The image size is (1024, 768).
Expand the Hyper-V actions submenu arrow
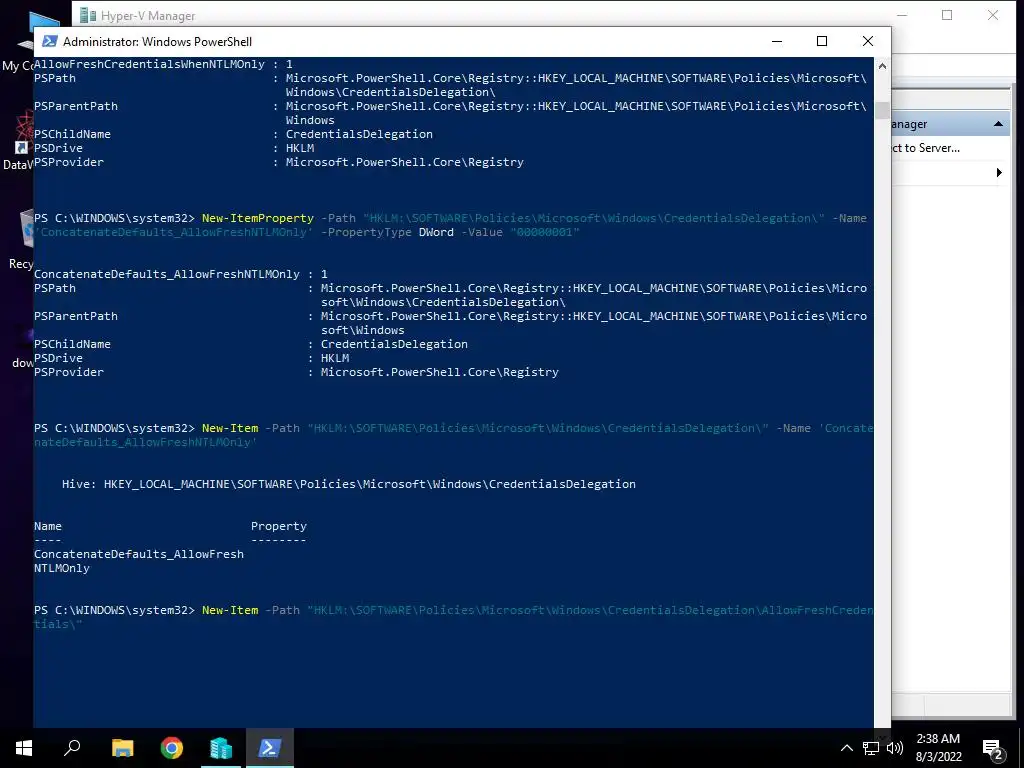pyautogui.click(x=999, y=173)
